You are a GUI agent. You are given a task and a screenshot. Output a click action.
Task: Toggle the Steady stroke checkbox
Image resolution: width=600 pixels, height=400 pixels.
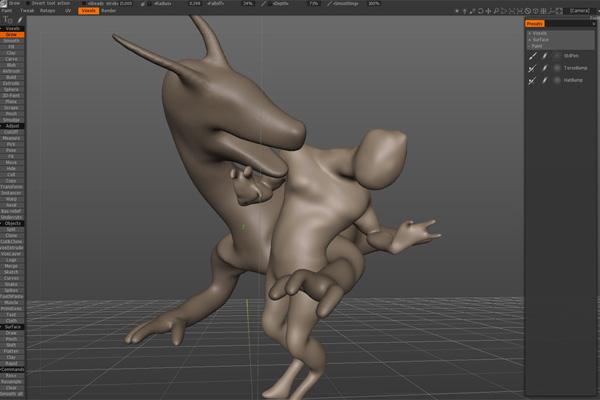click(84, 3)
